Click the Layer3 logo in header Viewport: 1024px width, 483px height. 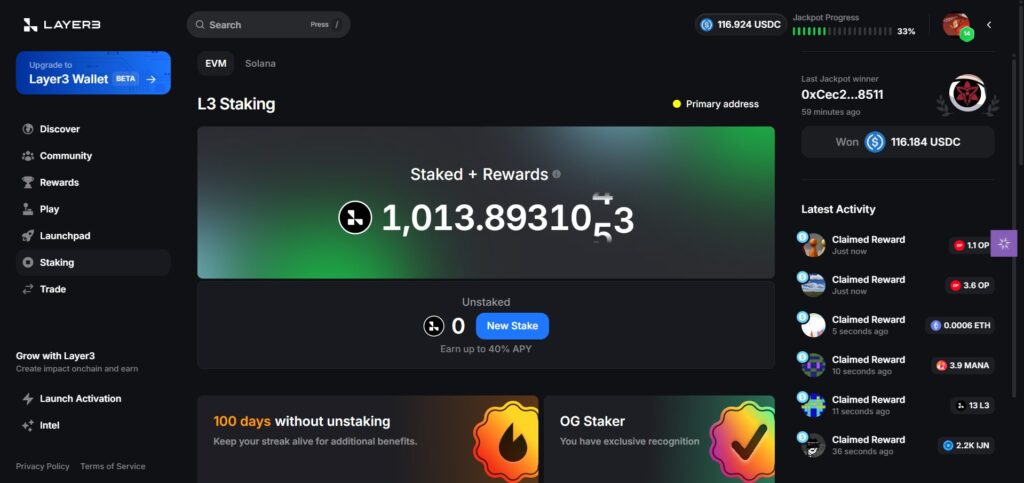tap(62, 25)
